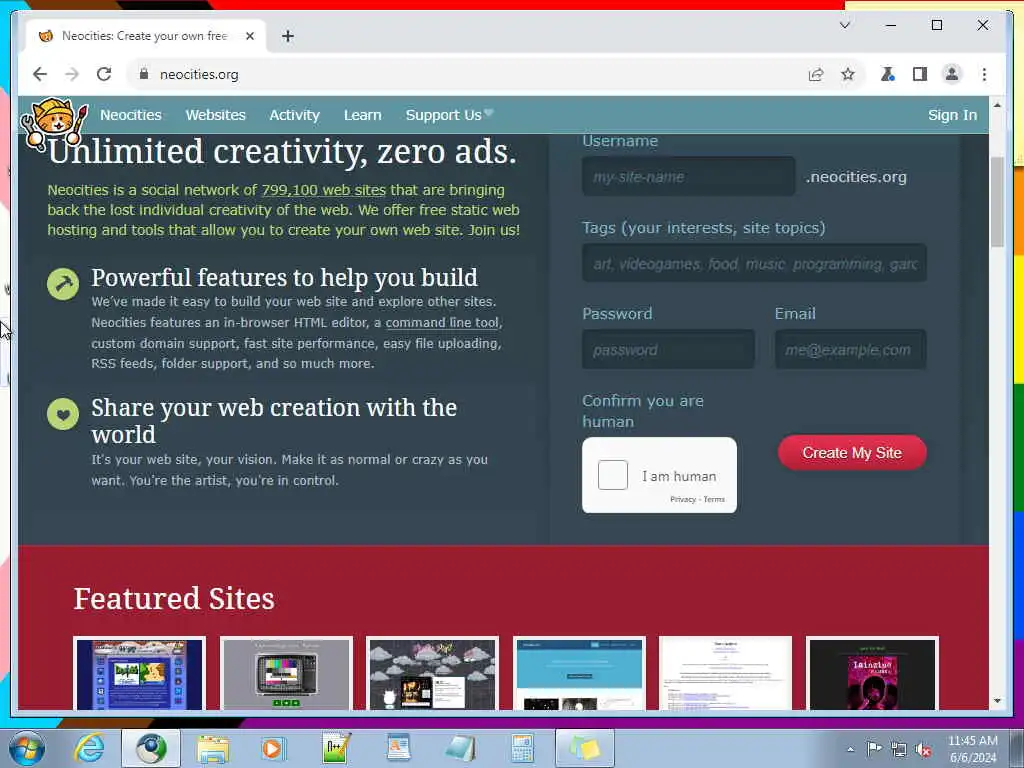Reload the neocities.org page
Viewport: 1024px width, 768px height.
click(104, 74)
